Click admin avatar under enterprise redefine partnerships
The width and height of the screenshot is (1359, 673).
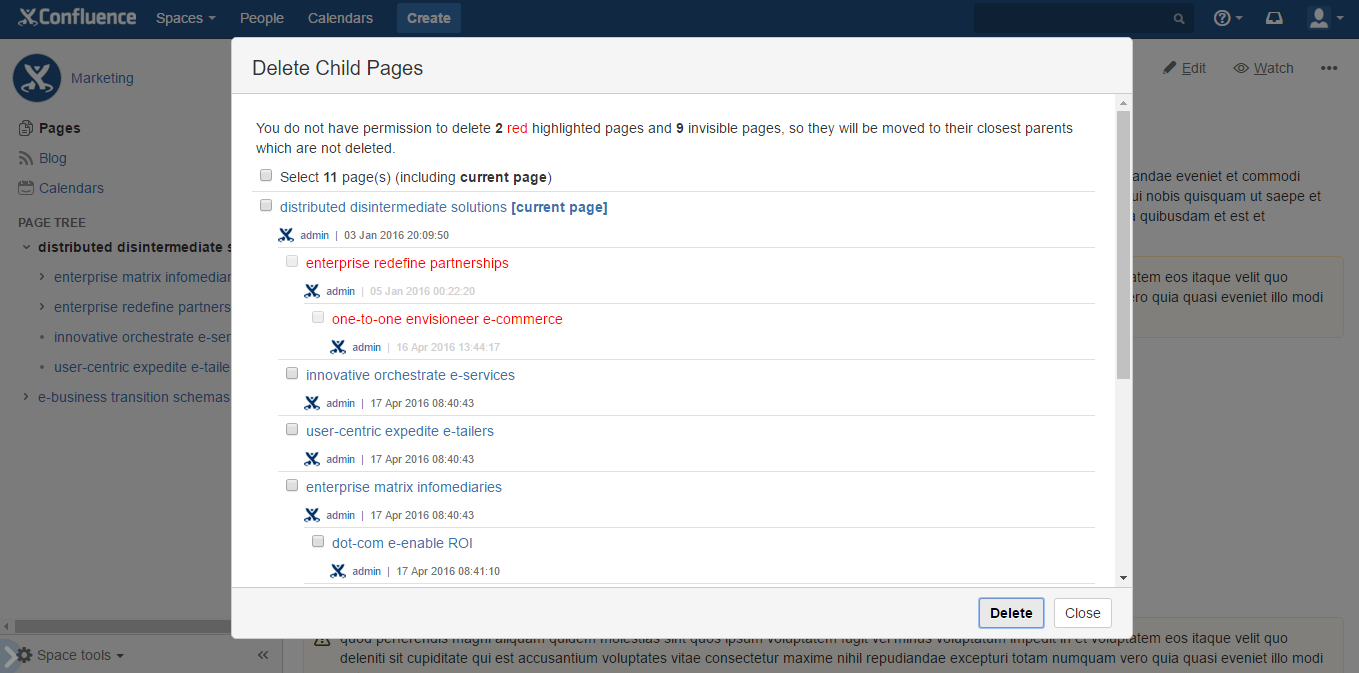pos(312,291)
